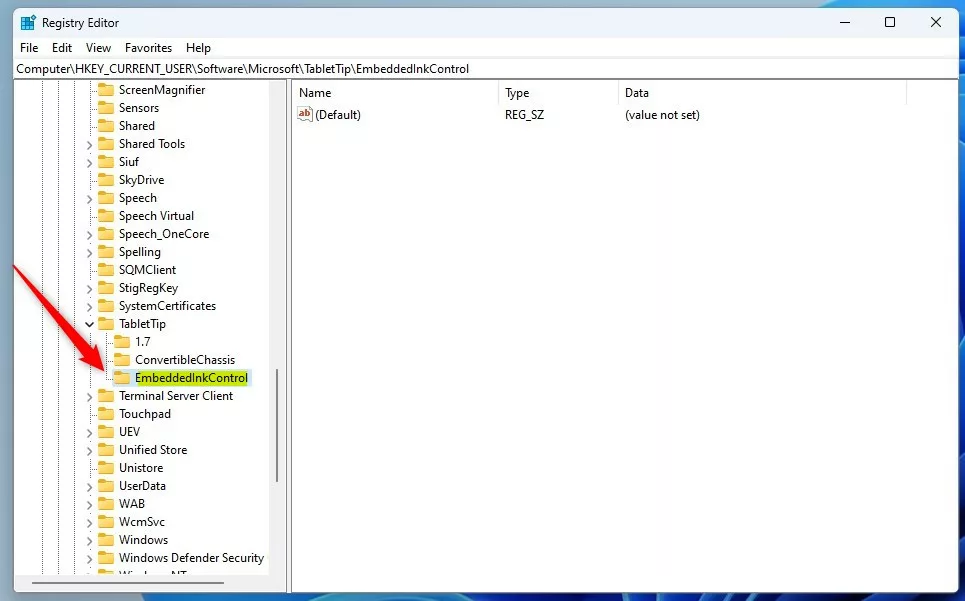Select the WcmSvc folder icon
The height and width of the screenshot is (601, 965).
[106, 522]
